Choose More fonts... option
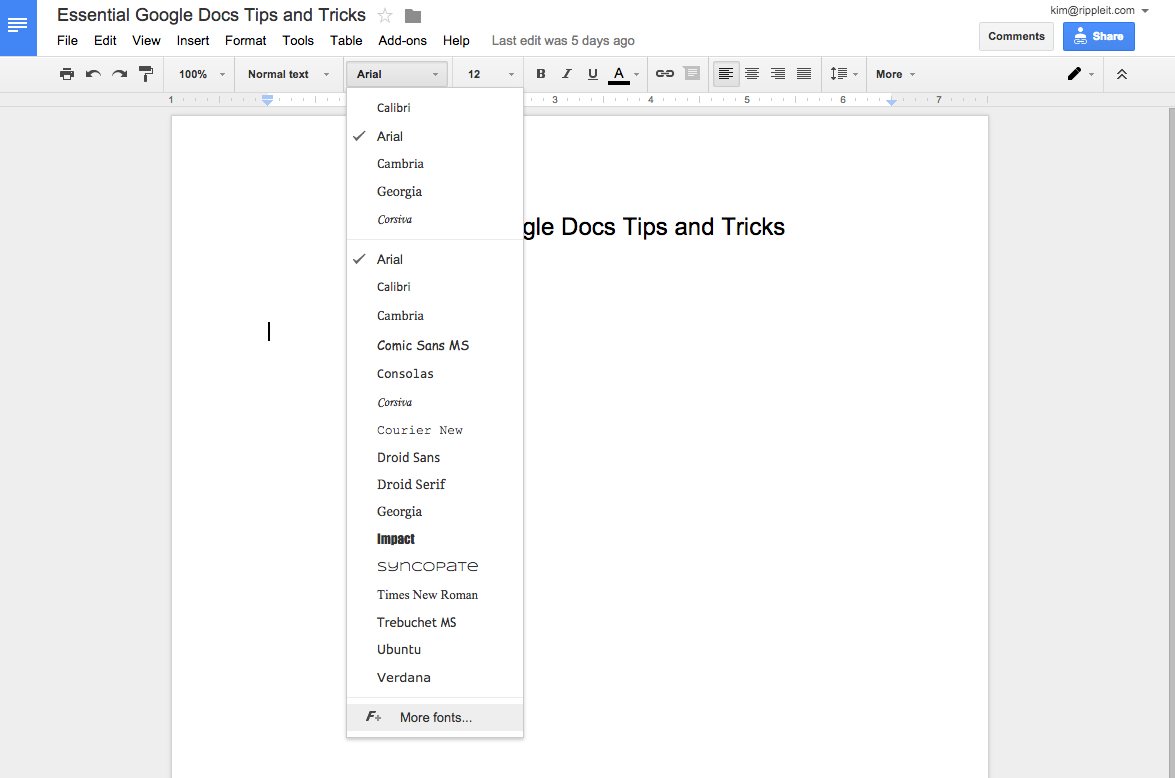The width and height of the screenshot is (1175, 778). click(x=435, y=717)
